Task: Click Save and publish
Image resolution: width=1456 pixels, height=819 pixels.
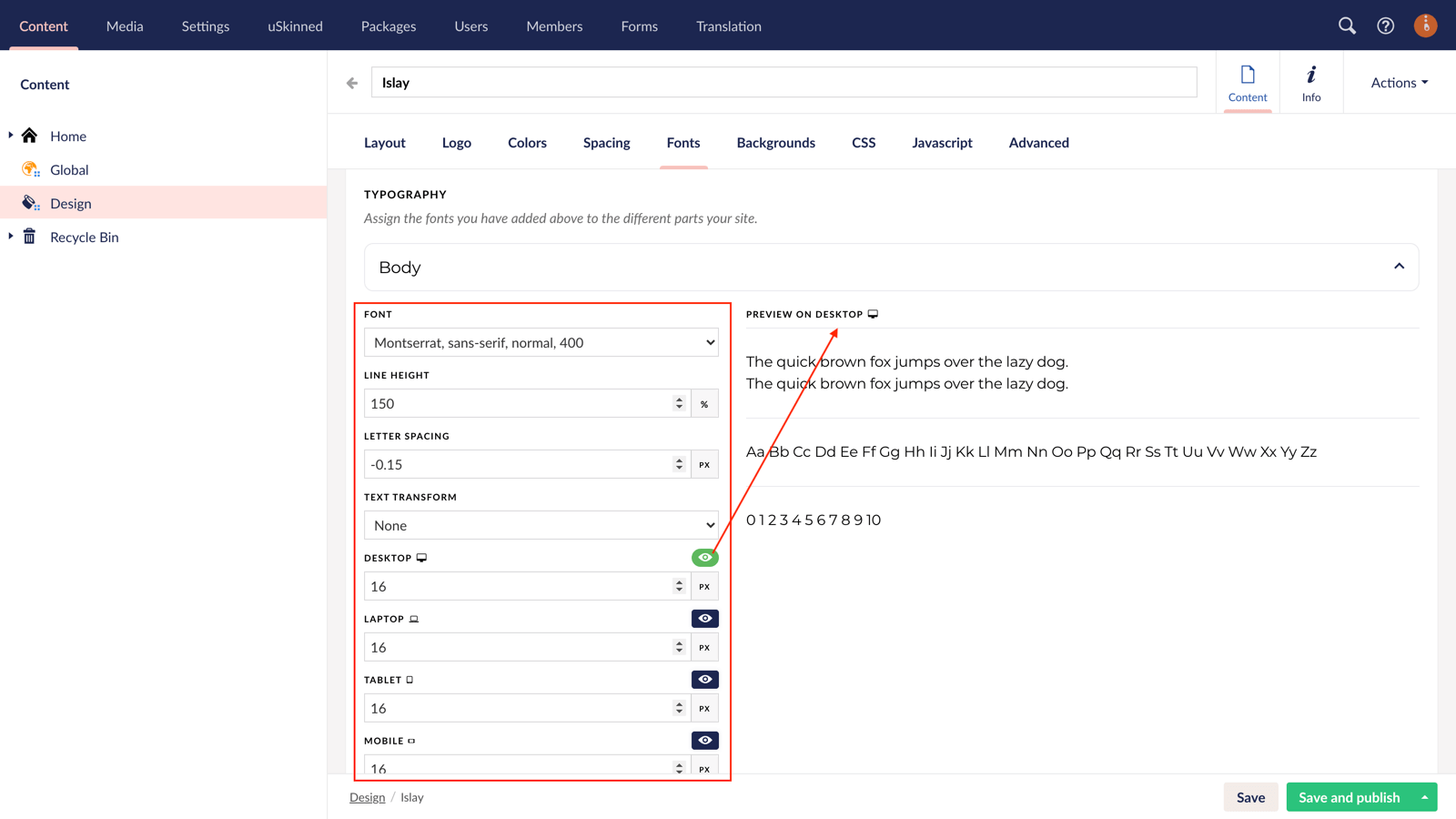Action: (x=1350, y=796)
